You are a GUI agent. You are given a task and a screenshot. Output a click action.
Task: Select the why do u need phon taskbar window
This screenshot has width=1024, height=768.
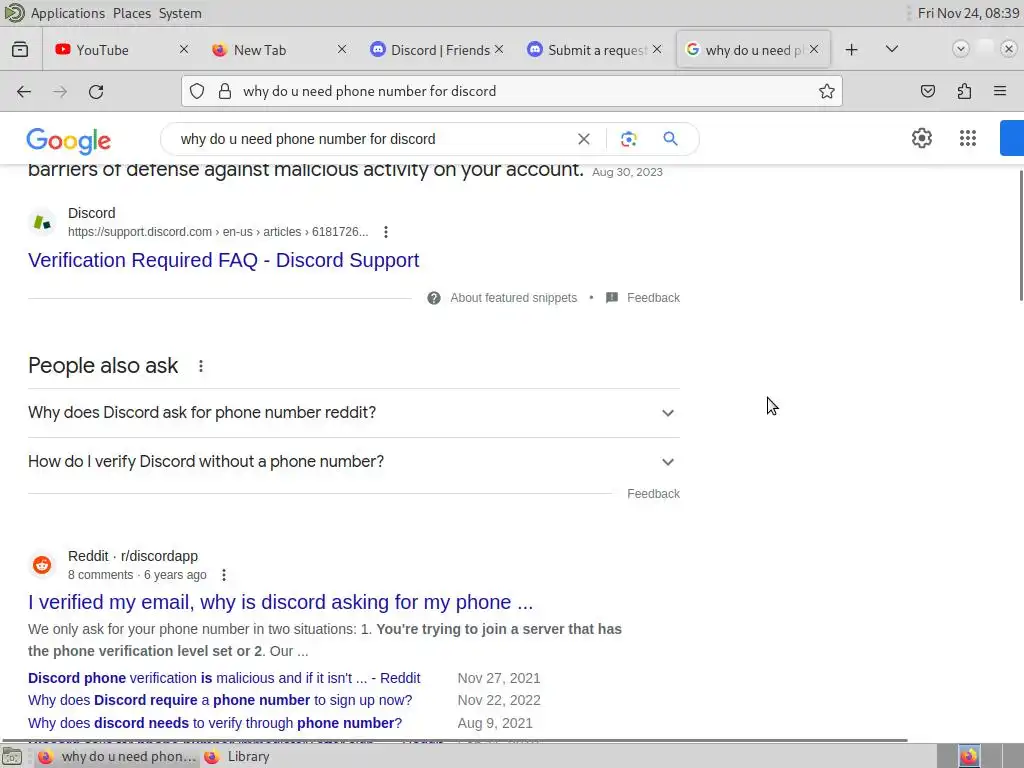118,757
